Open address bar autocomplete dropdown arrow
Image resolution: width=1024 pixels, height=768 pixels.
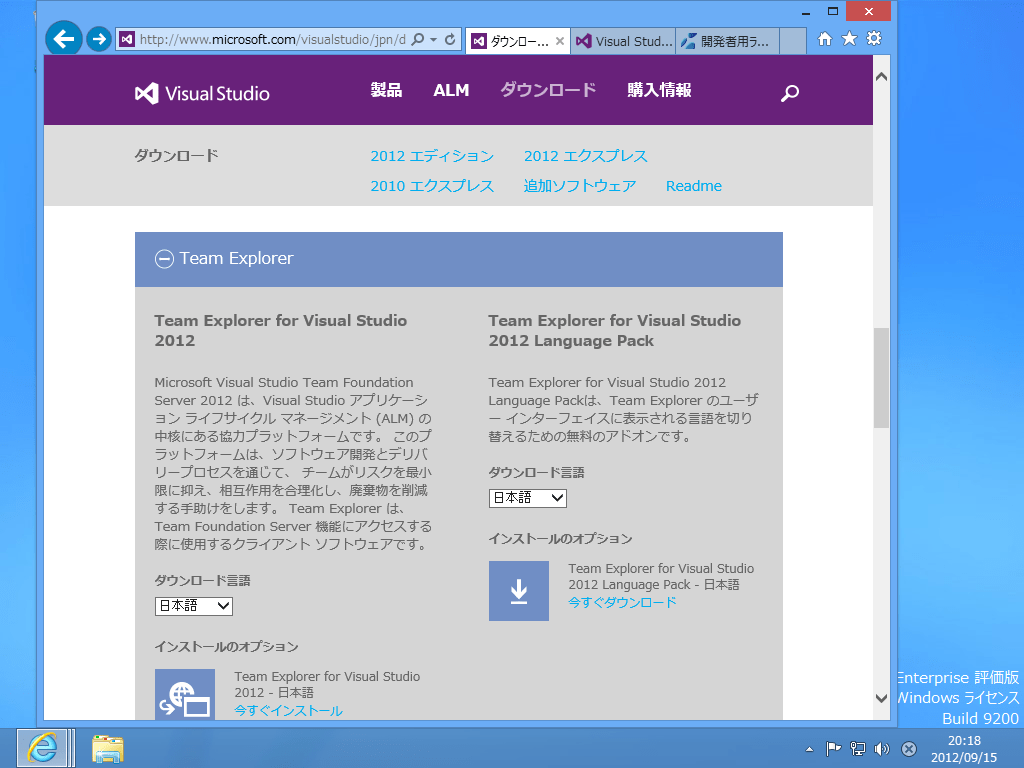click(x=434, y=39)
